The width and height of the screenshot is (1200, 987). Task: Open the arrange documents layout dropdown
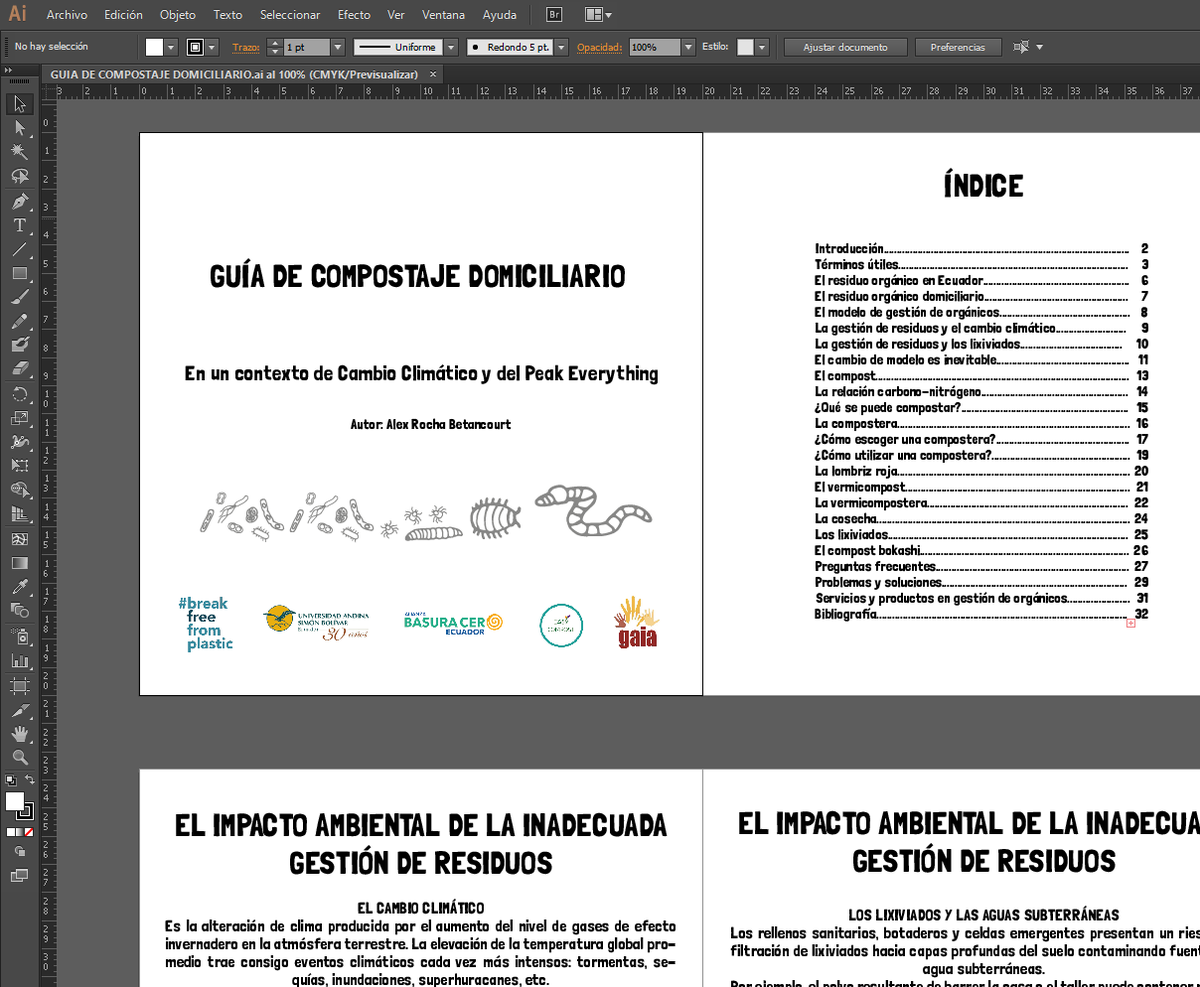click(x=598, y=15)
